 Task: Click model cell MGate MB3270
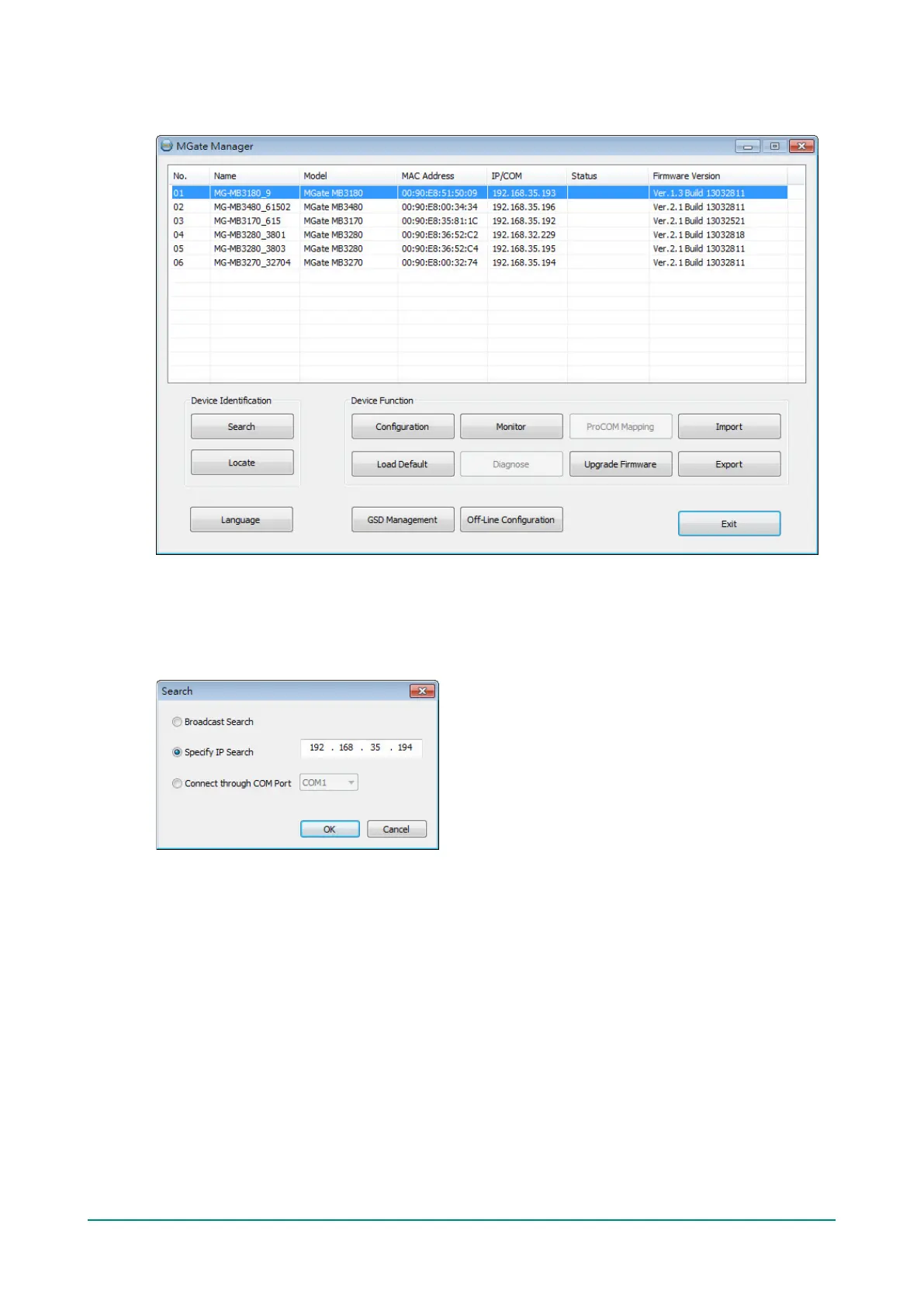point(333,263)
